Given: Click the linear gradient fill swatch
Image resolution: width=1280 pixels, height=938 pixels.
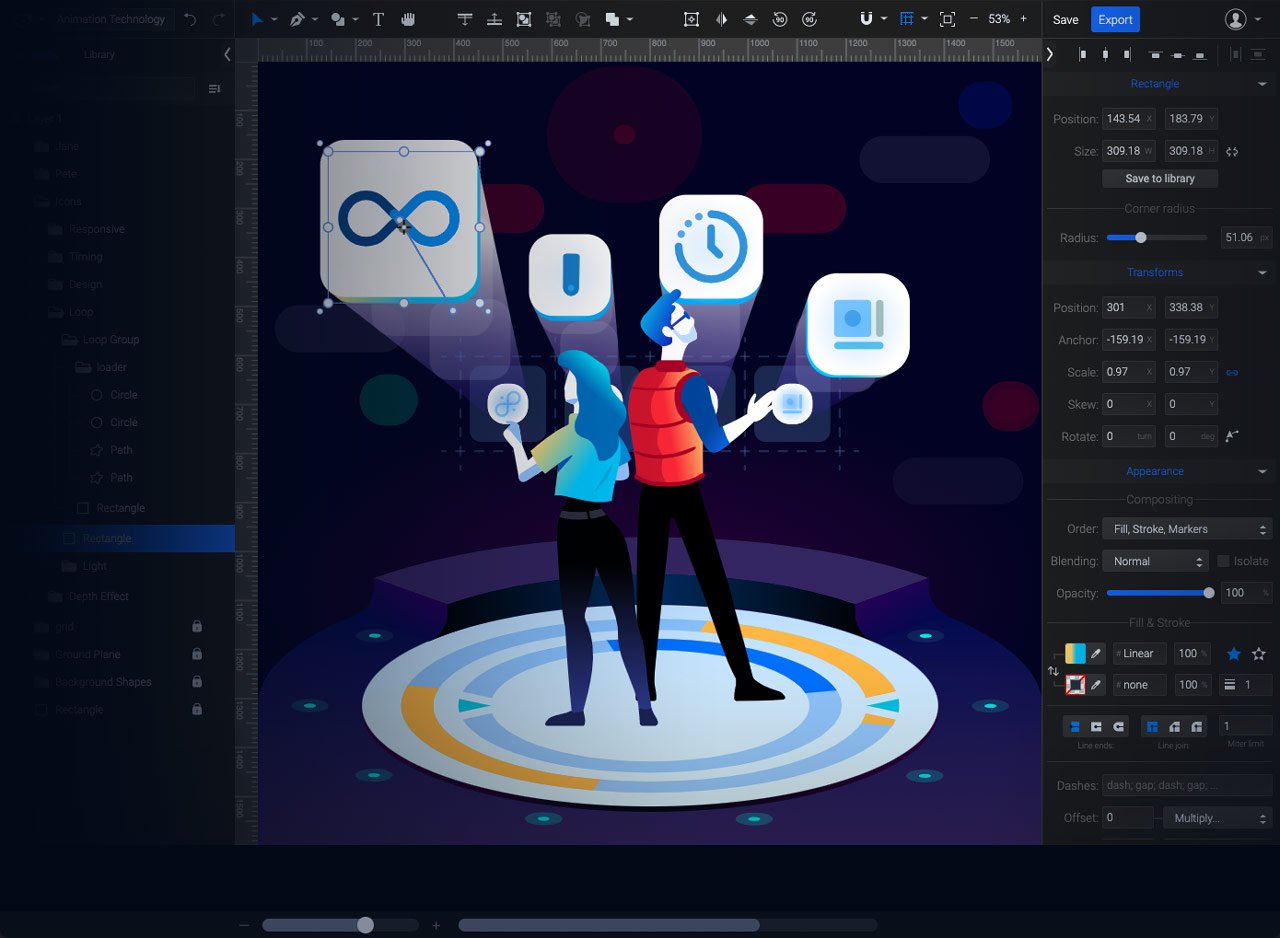Looking at the screenshot, I should [1075, 654].
